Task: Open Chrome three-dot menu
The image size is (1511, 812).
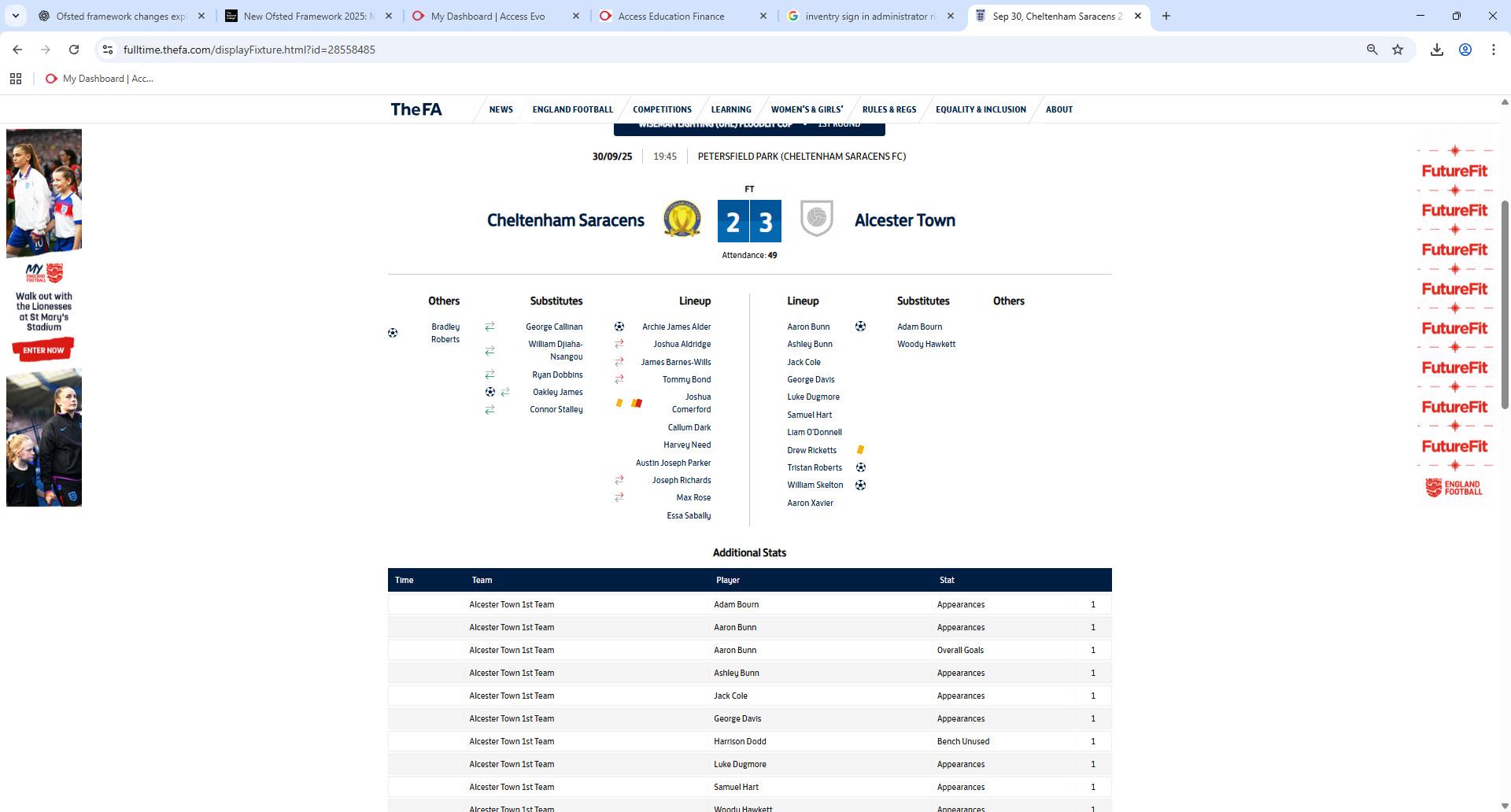Action: (1494, 50)
